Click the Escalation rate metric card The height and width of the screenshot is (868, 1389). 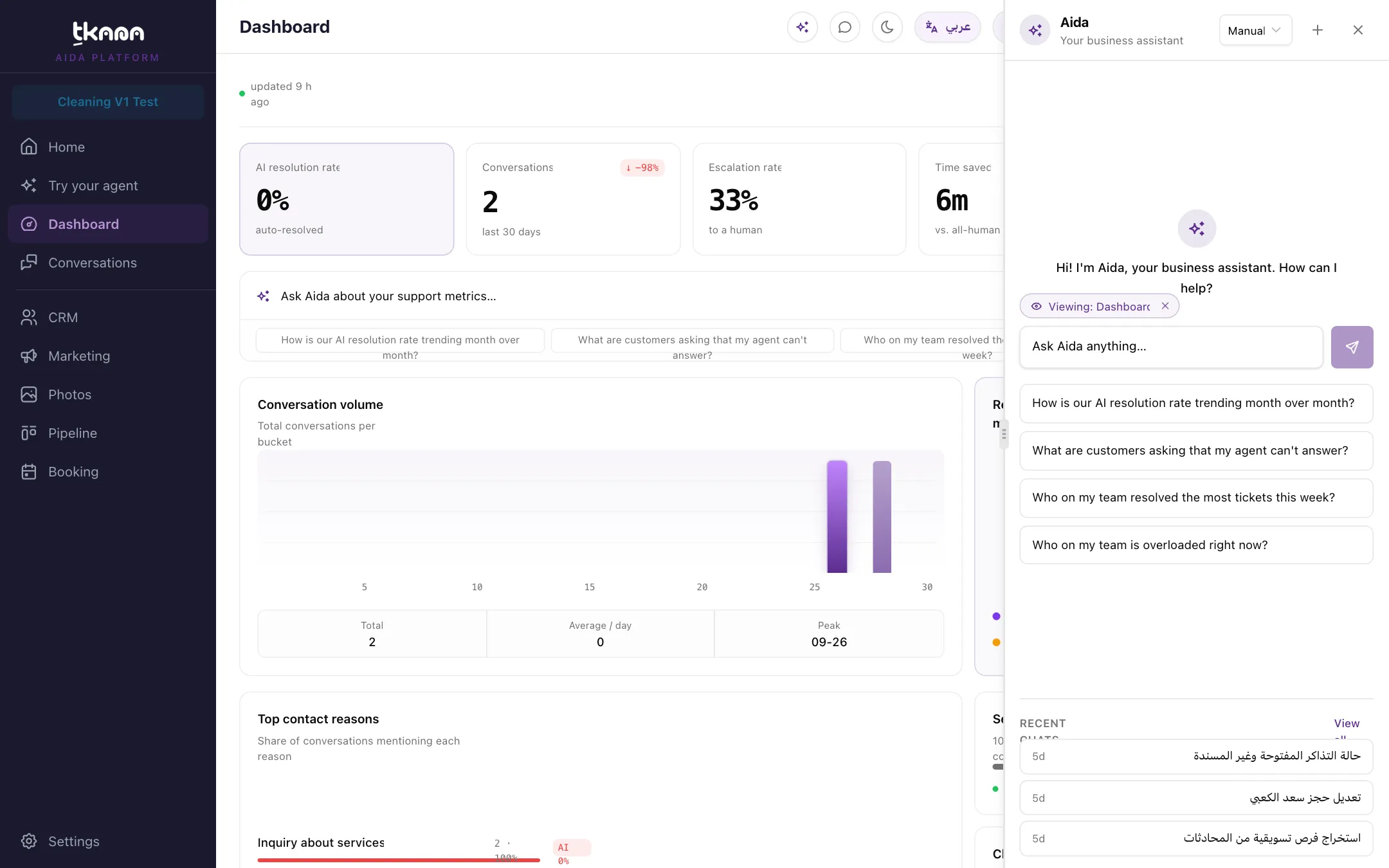799,199
